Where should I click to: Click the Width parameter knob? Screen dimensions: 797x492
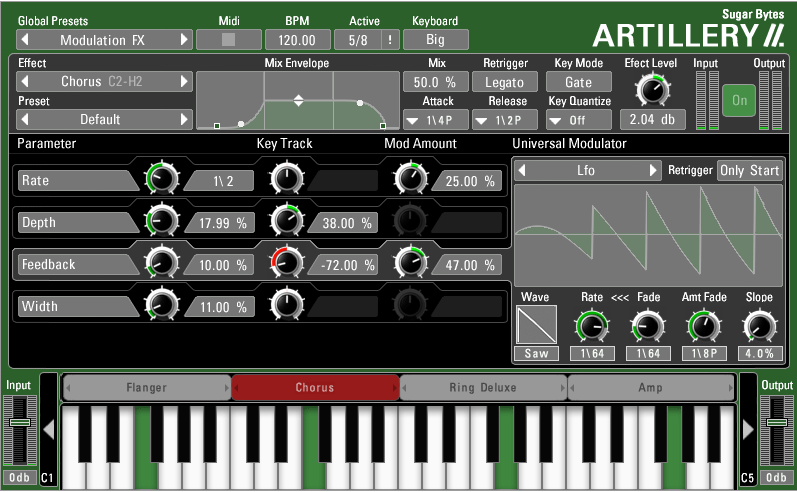coord(162,304)
